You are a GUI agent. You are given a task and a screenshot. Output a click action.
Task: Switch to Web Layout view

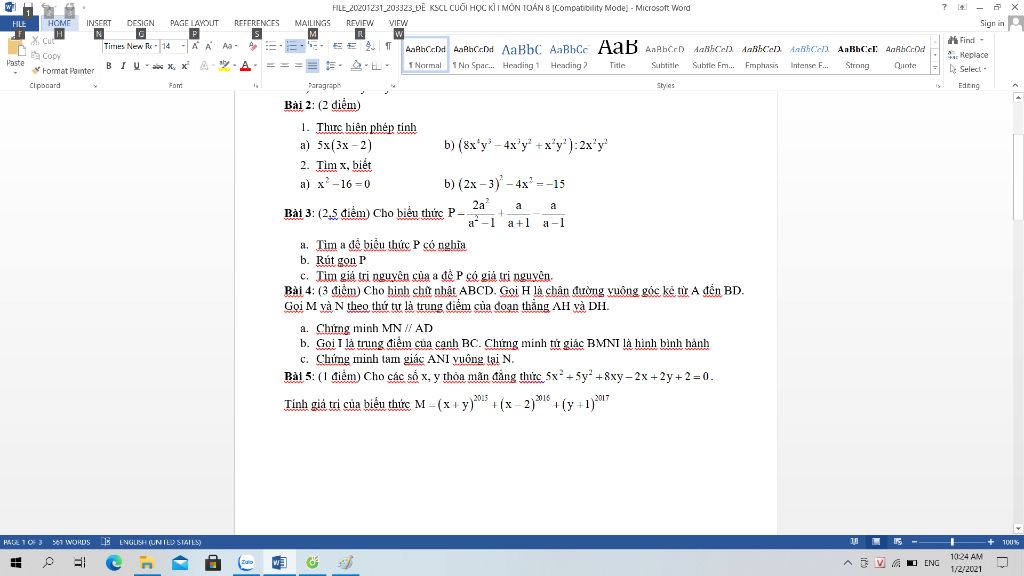pyautogui.click(x=898, y=542)
